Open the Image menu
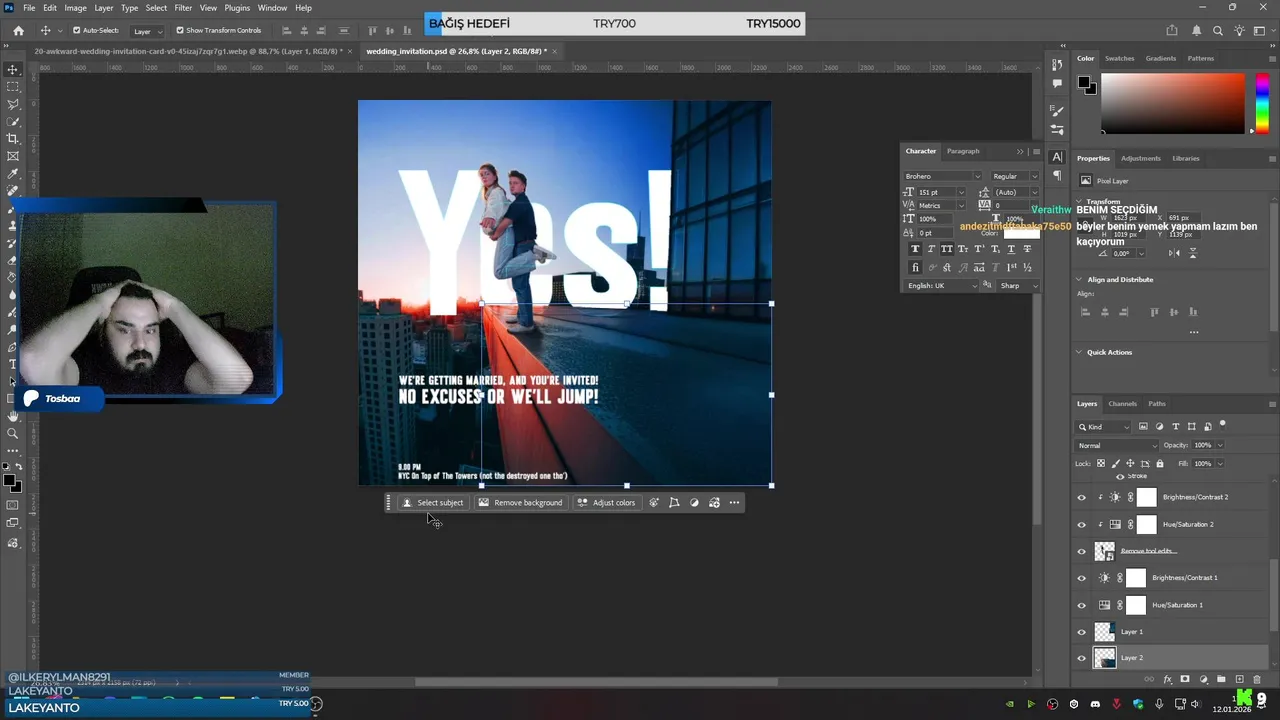This screenshot has width=1280, height=720. click(x=76, y=8)
